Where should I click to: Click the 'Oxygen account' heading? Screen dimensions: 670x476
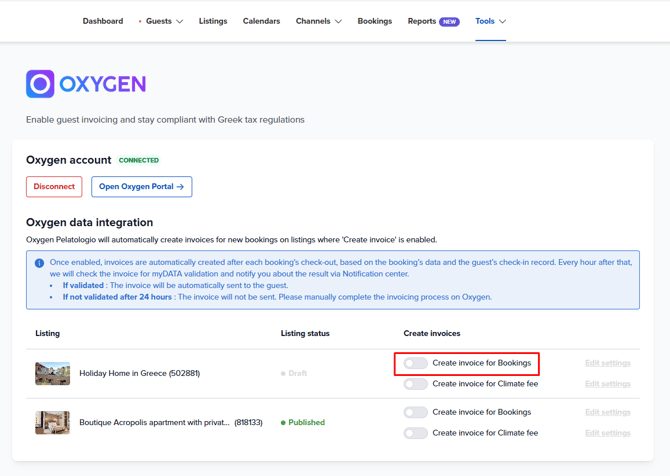68,160
